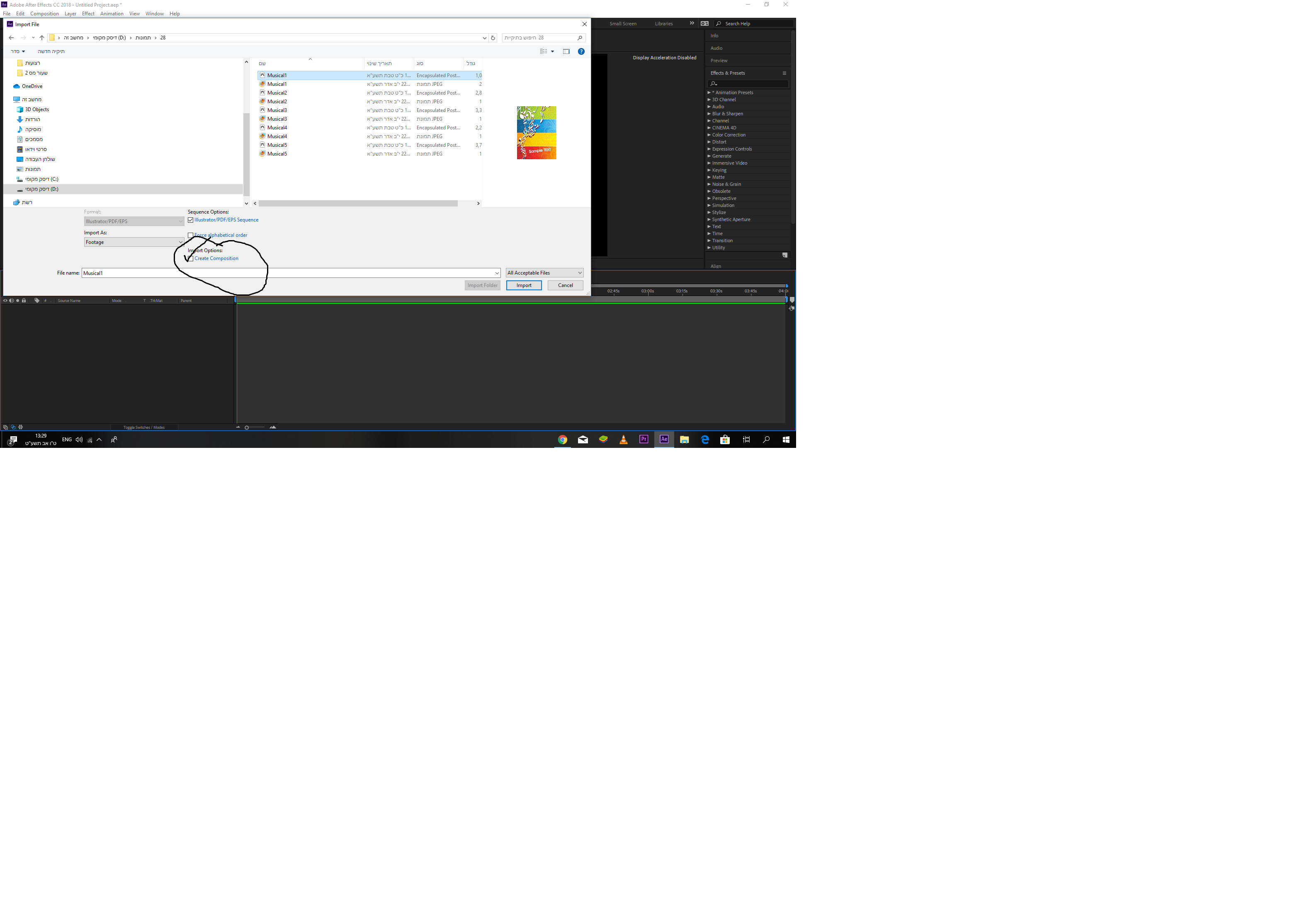Click the Chrome icon in the taskbar
The height and width of the screenshot is (924, 1292).
[562, 439]
